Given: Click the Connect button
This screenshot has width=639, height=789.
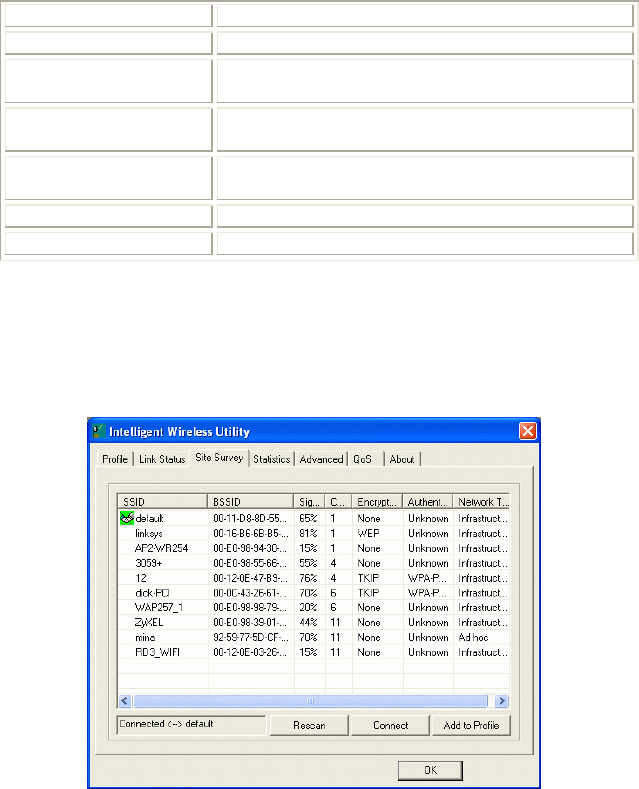Looking at the screenshot, I should pyautogui.click(x=391, y=725).
